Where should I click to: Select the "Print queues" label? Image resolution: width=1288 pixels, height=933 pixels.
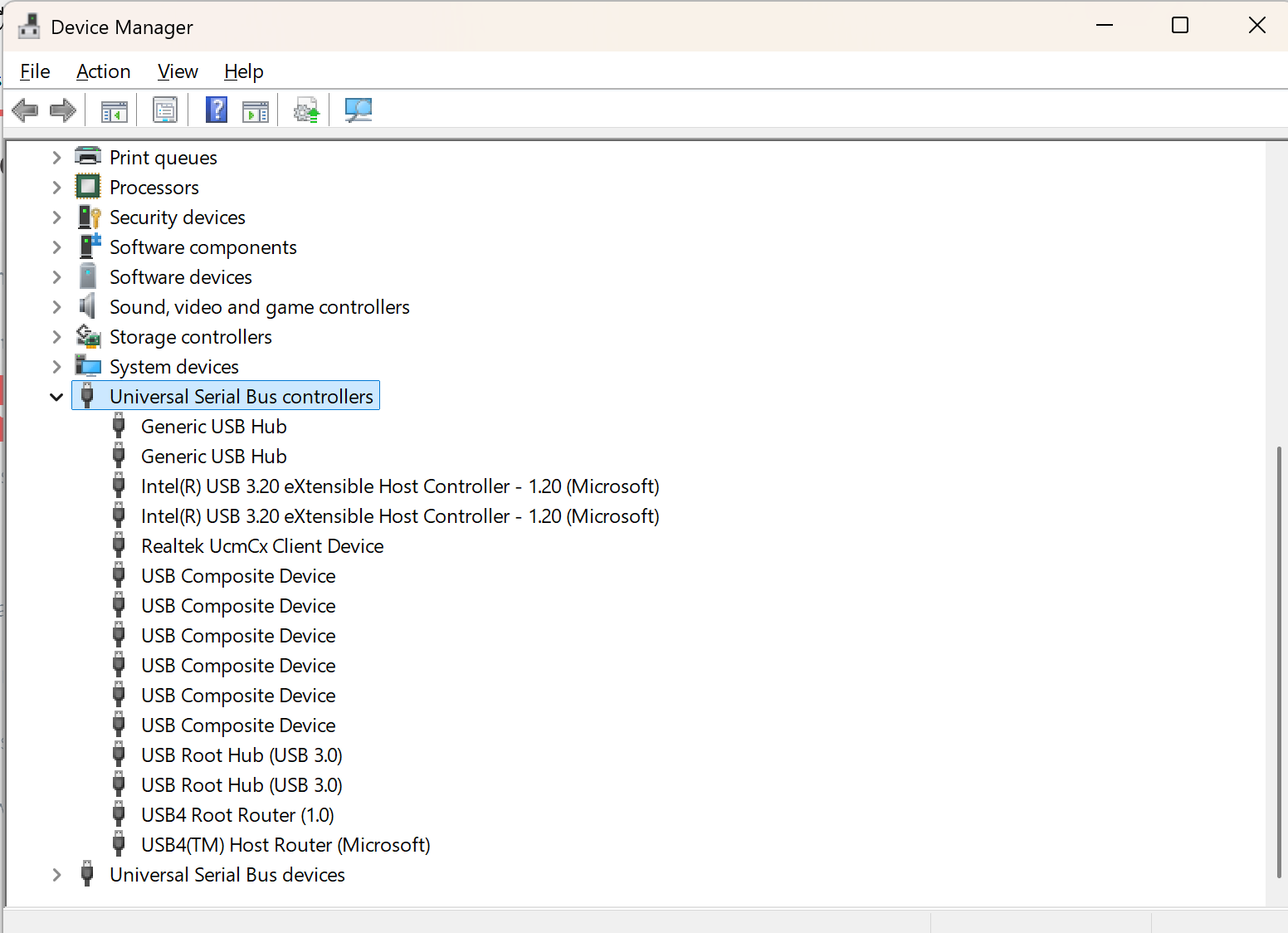tap(163, 158)
